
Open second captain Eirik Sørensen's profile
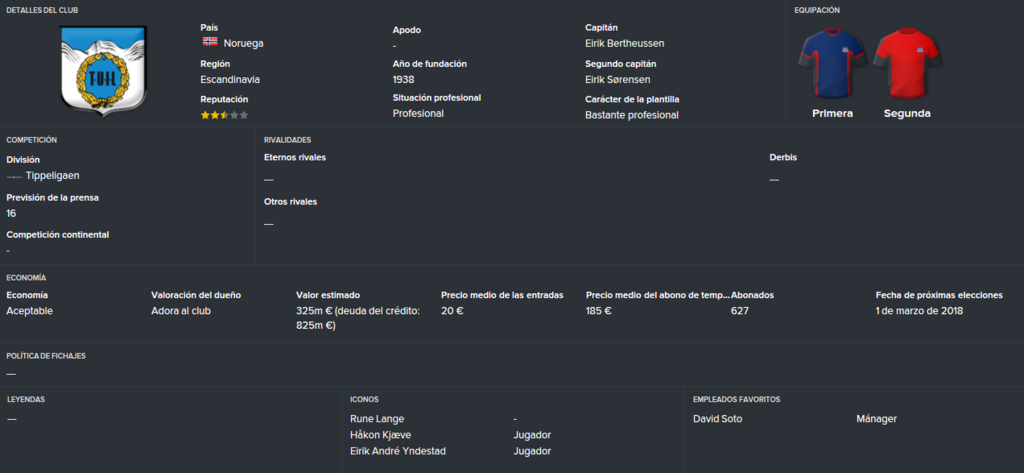point(618,79)
